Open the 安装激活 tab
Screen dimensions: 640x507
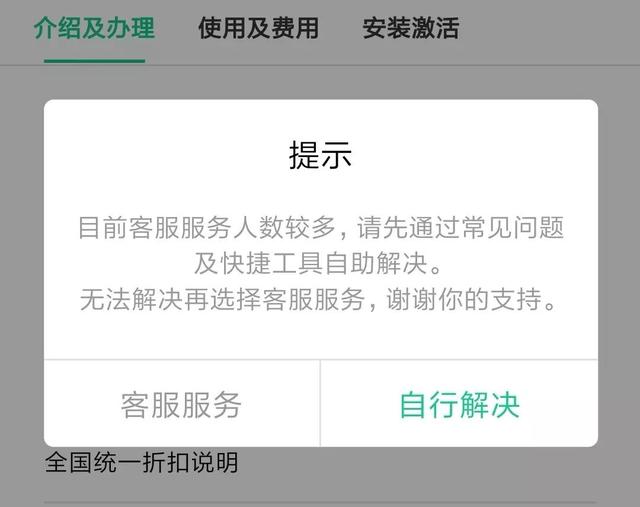pos(411,28)
